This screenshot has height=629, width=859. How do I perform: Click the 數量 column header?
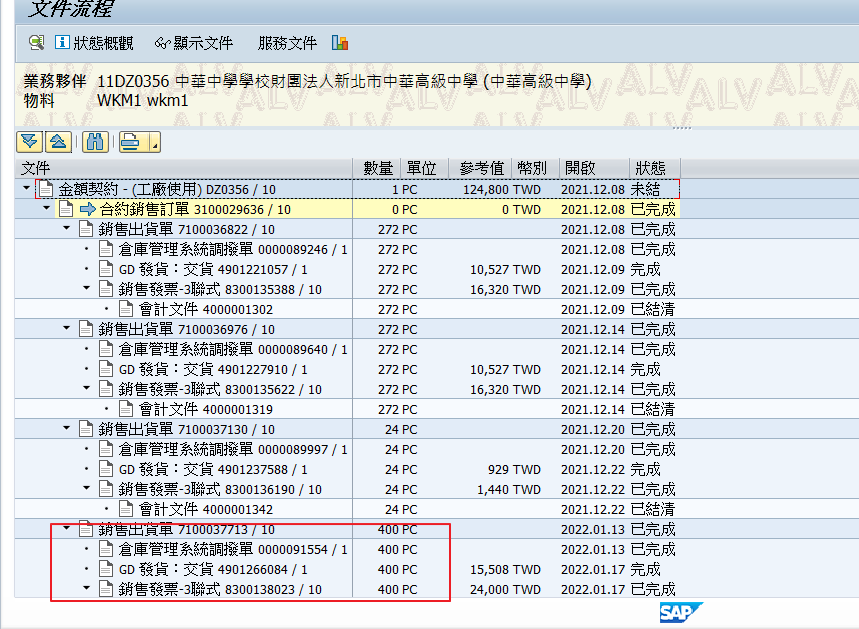[377, 168]
